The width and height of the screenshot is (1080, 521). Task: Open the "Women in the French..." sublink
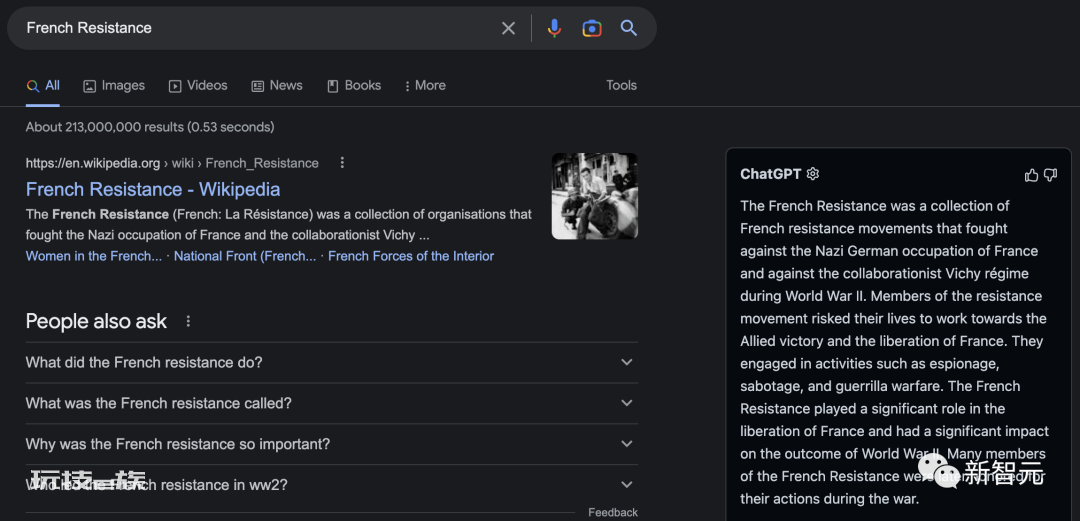pos(94,256)
